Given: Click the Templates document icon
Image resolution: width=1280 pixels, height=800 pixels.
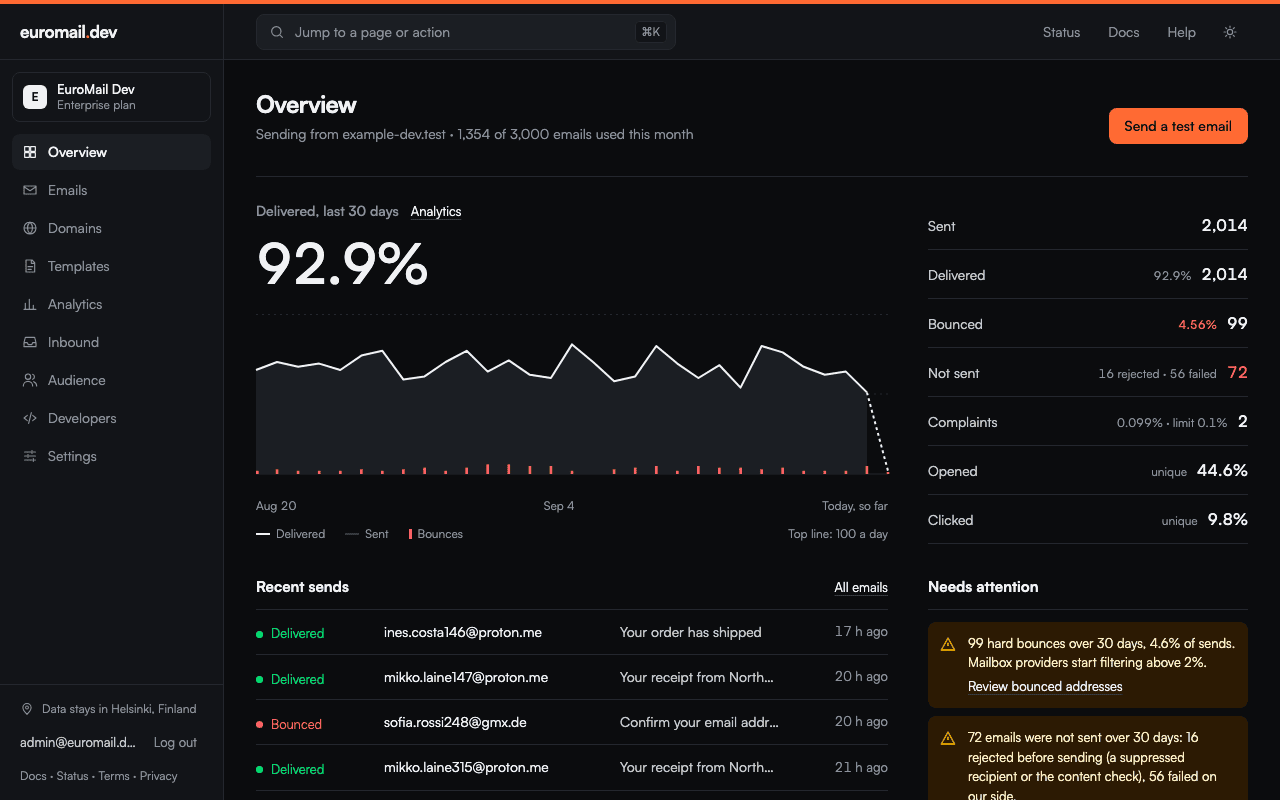Looking at the screenshot, I should tap(30, 266).
